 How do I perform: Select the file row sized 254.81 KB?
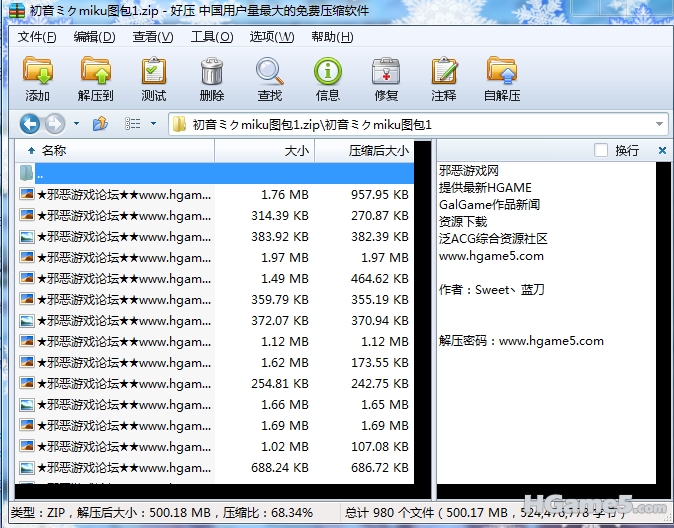(215, 384)
